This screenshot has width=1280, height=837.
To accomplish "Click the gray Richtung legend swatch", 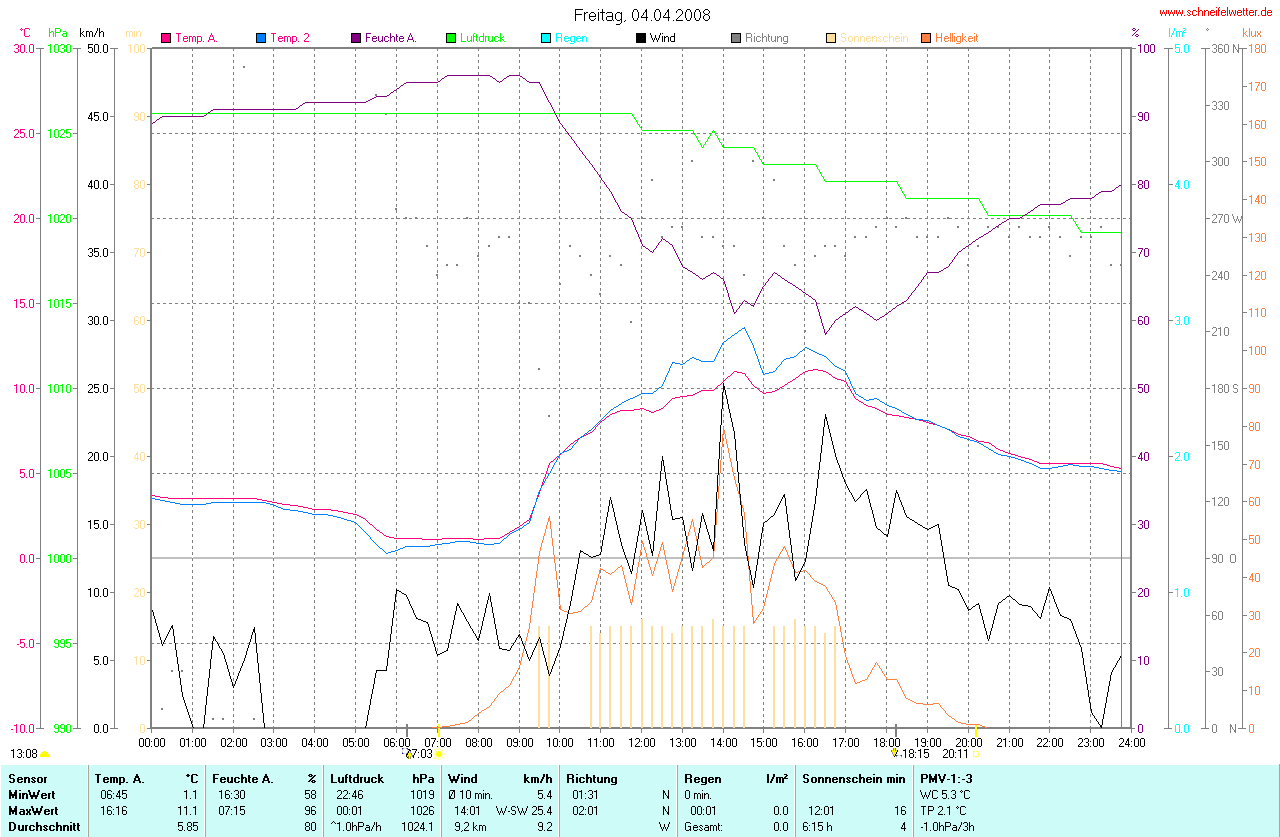I will pyautogui.click(x=736, y=38).
